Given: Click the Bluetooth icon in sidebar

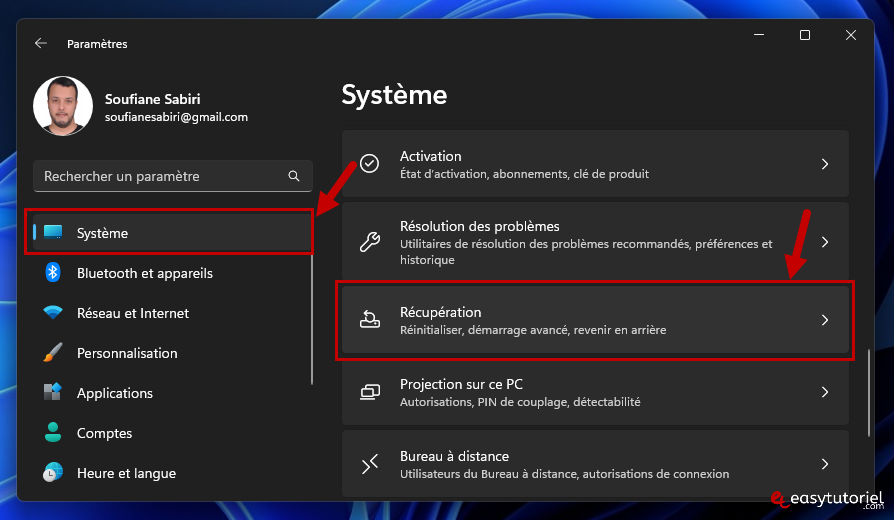Looking at the screenshot, I should click(53, 273).
